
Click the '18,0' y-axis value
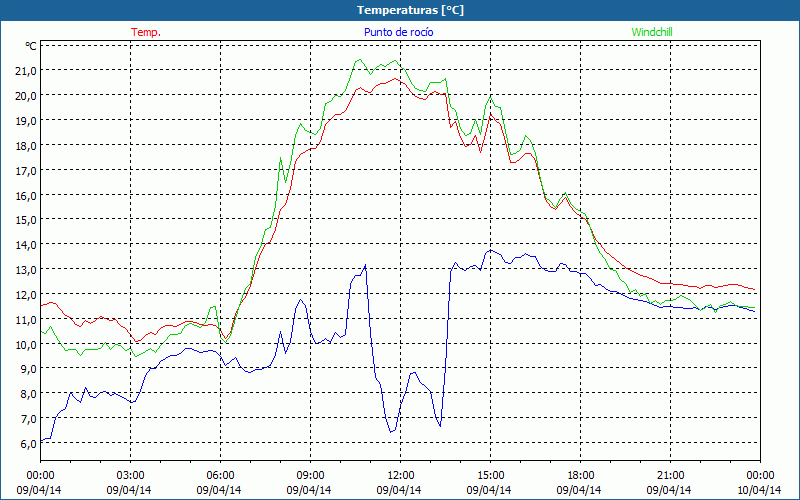tap(26, 145)
